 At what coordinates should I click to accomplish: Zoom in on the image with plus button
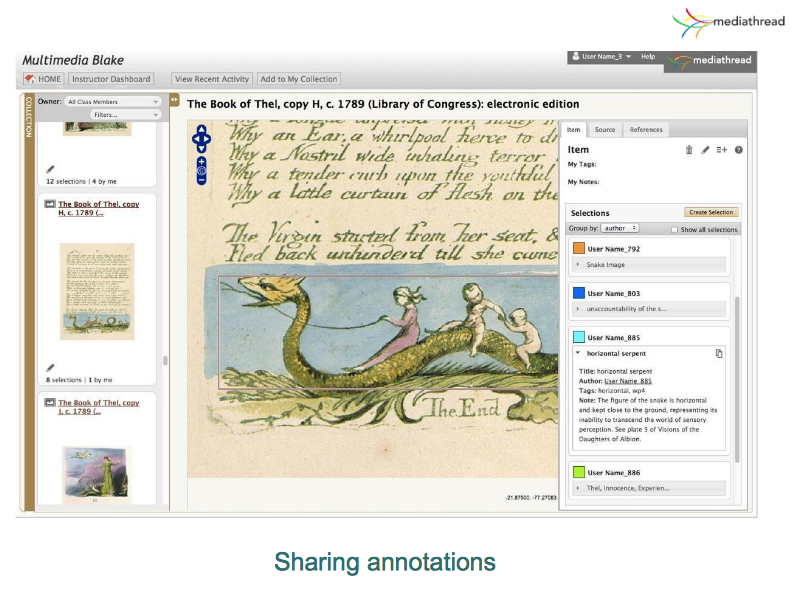click(x=201, y=160)
